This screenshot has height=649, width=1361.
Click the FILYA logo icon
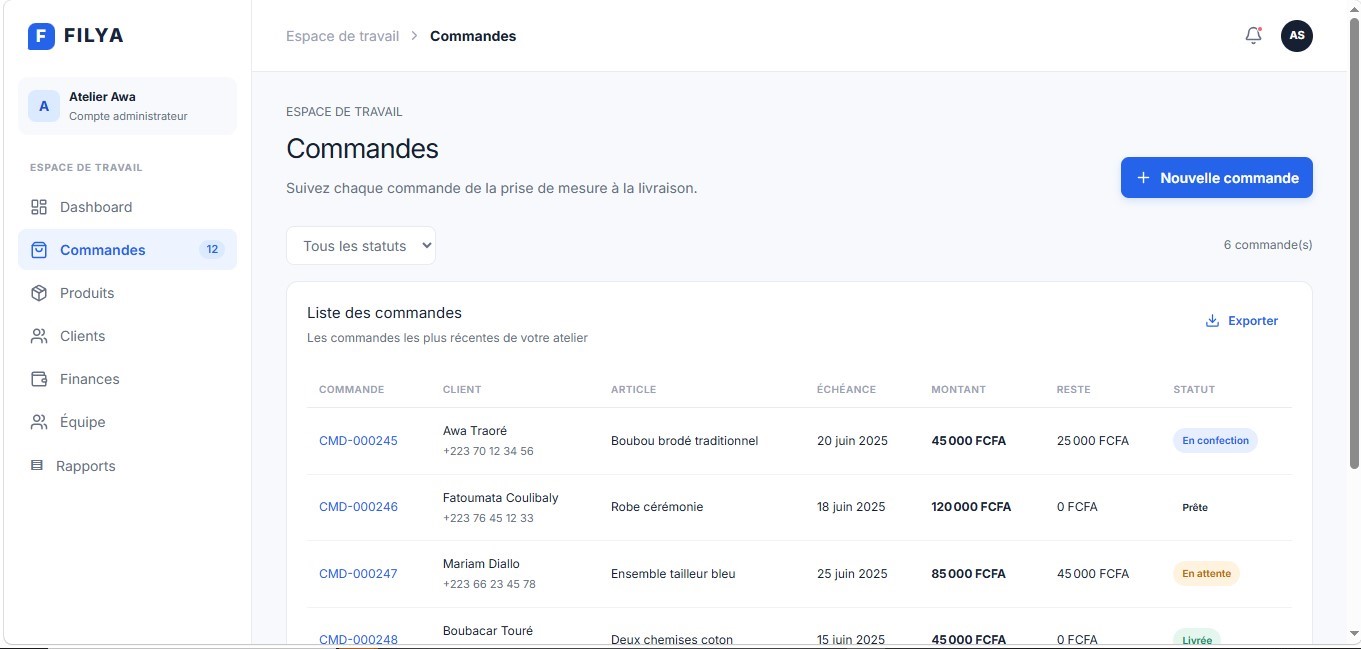coord(41,36)
